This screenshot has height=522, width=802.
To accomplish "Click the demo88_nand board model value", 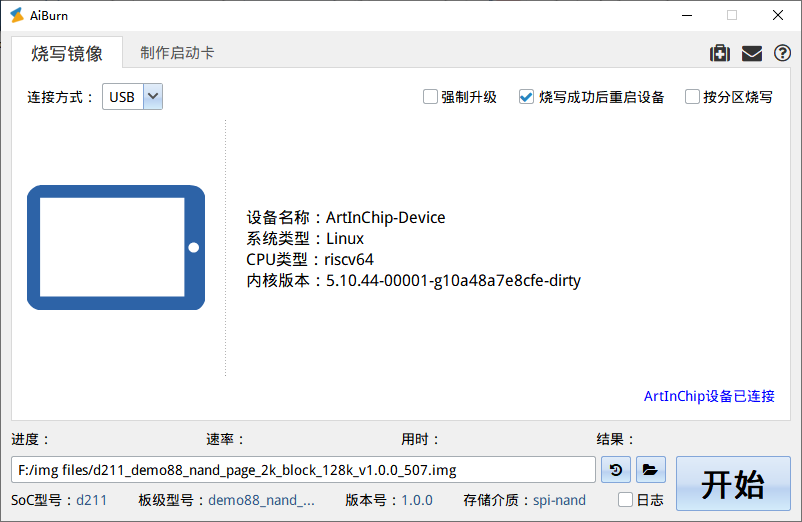I will (x=261, y=500).
